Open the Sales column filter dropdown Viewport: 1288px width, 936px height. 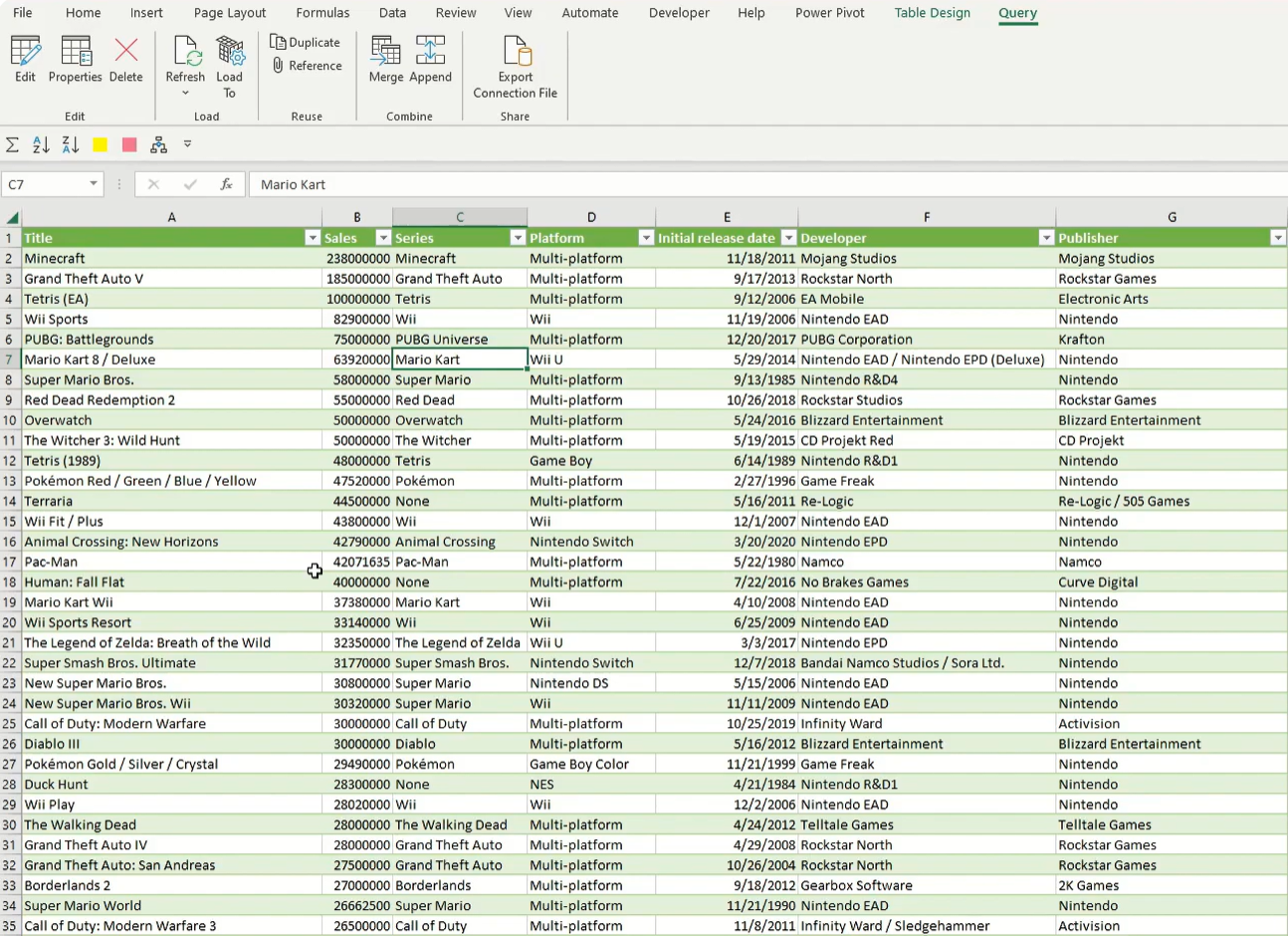(x=383, y=238)
